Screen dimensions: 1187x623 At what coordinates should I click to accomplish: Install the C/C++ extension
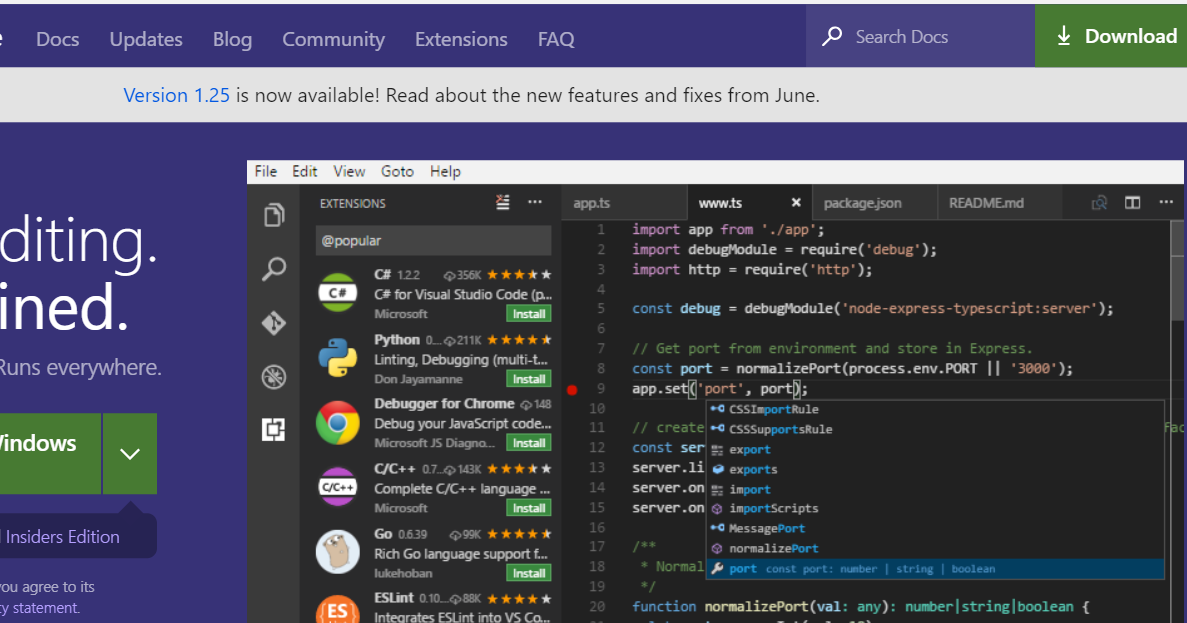[x=528, y=508]
